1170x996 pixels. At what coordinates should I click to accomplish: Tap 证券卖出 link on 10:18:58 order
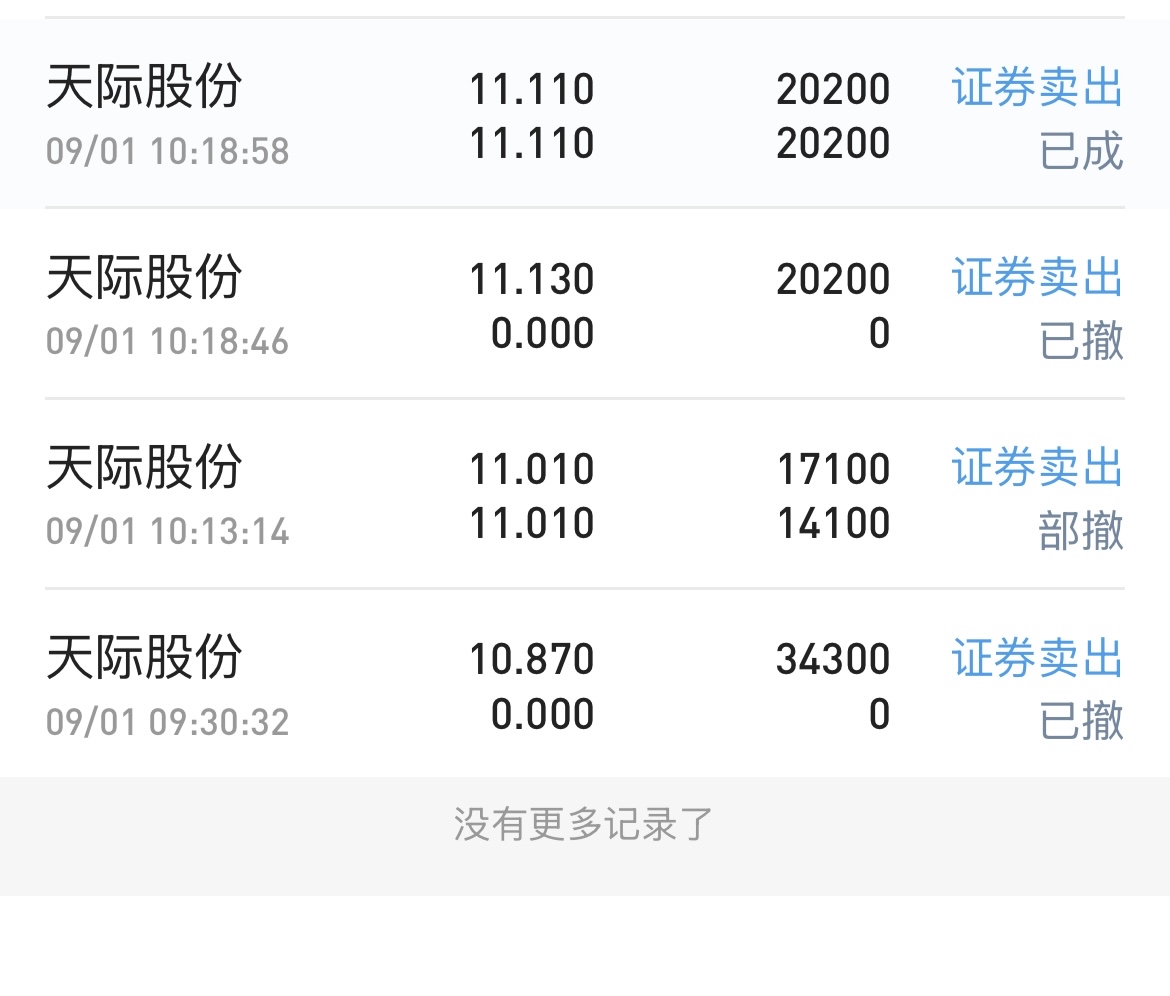click(x=1037, y=88)
